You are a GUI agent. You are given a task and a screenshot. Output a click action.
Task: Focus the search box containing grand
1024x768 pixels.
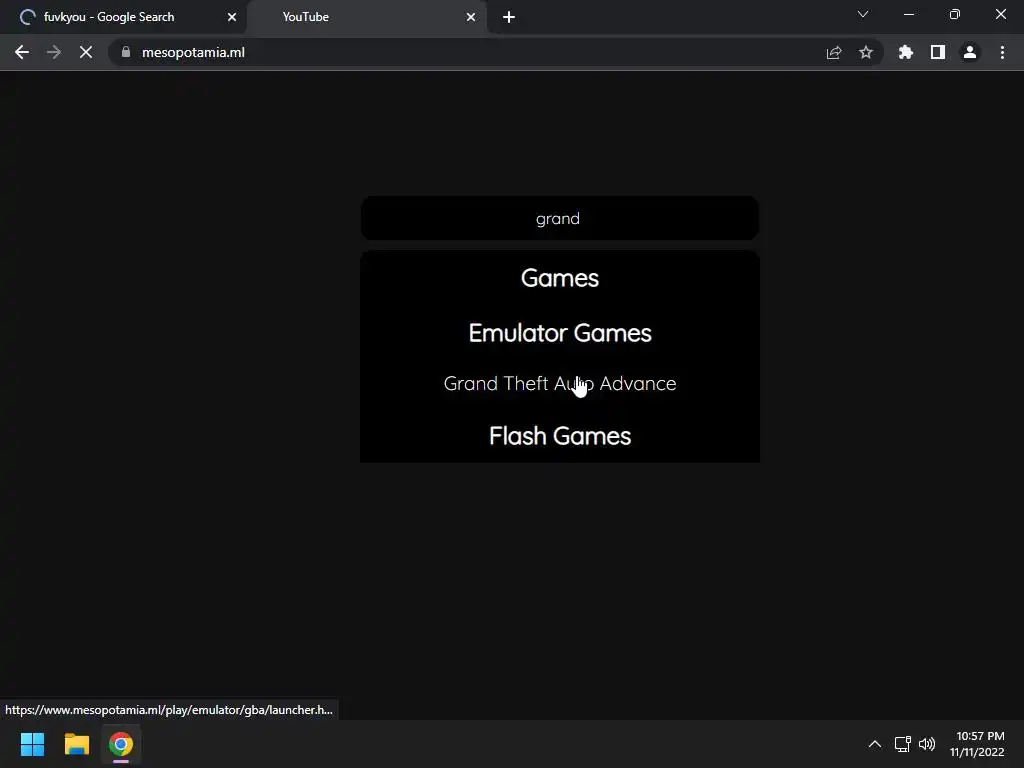[x=560, y=218]
